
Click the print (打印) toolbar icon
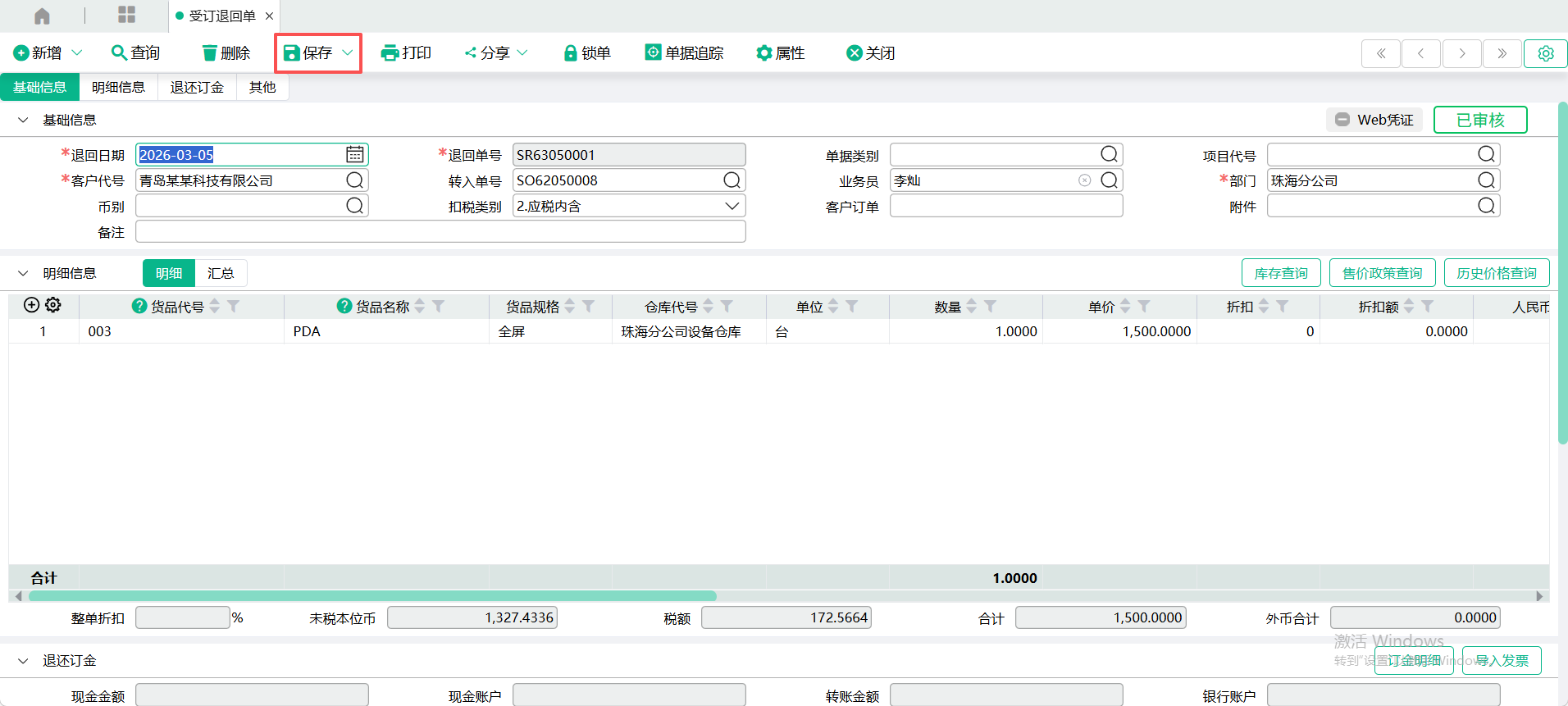390,53
